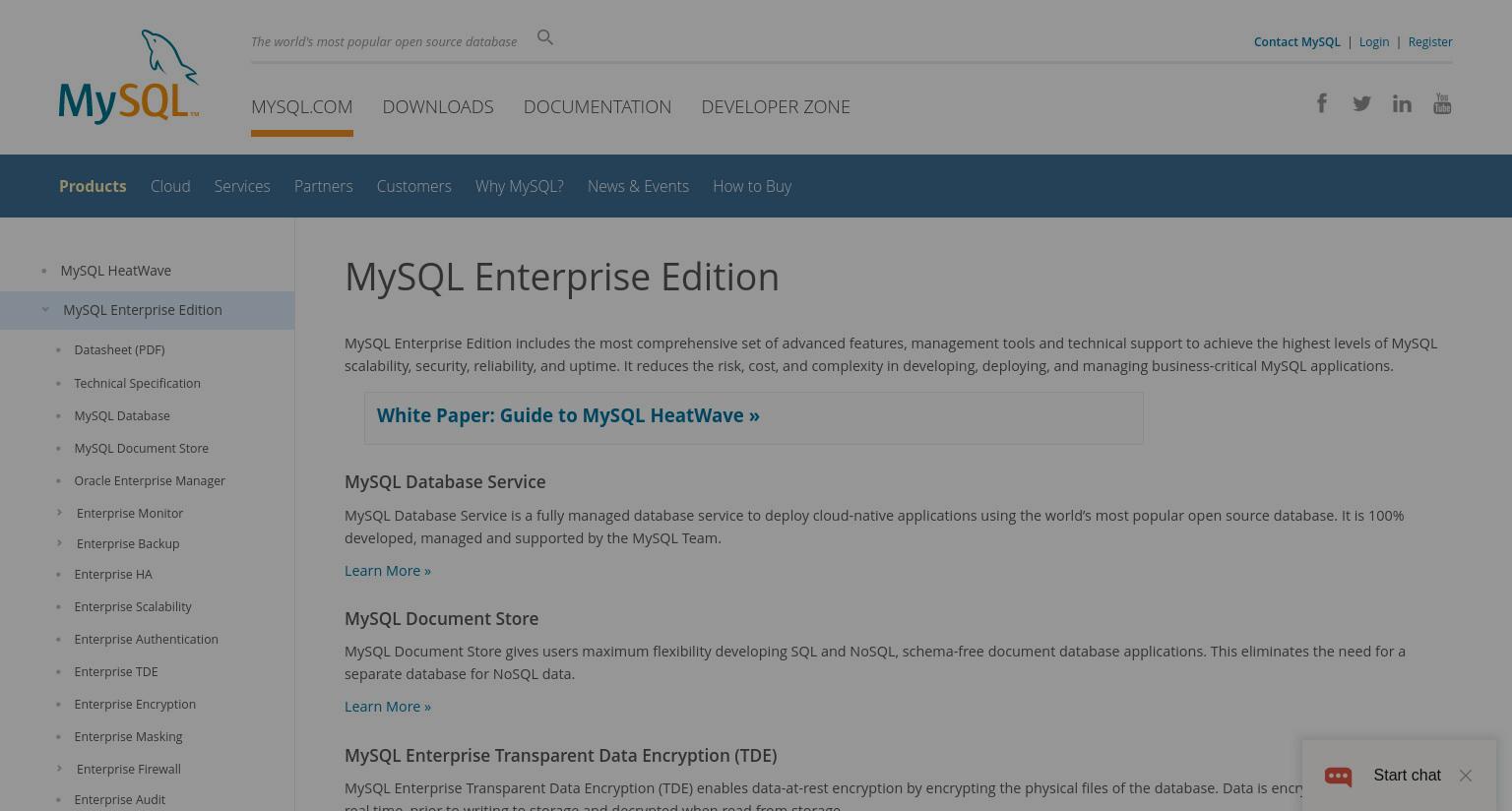Open the How to Buy menu item

pos(752,186)
